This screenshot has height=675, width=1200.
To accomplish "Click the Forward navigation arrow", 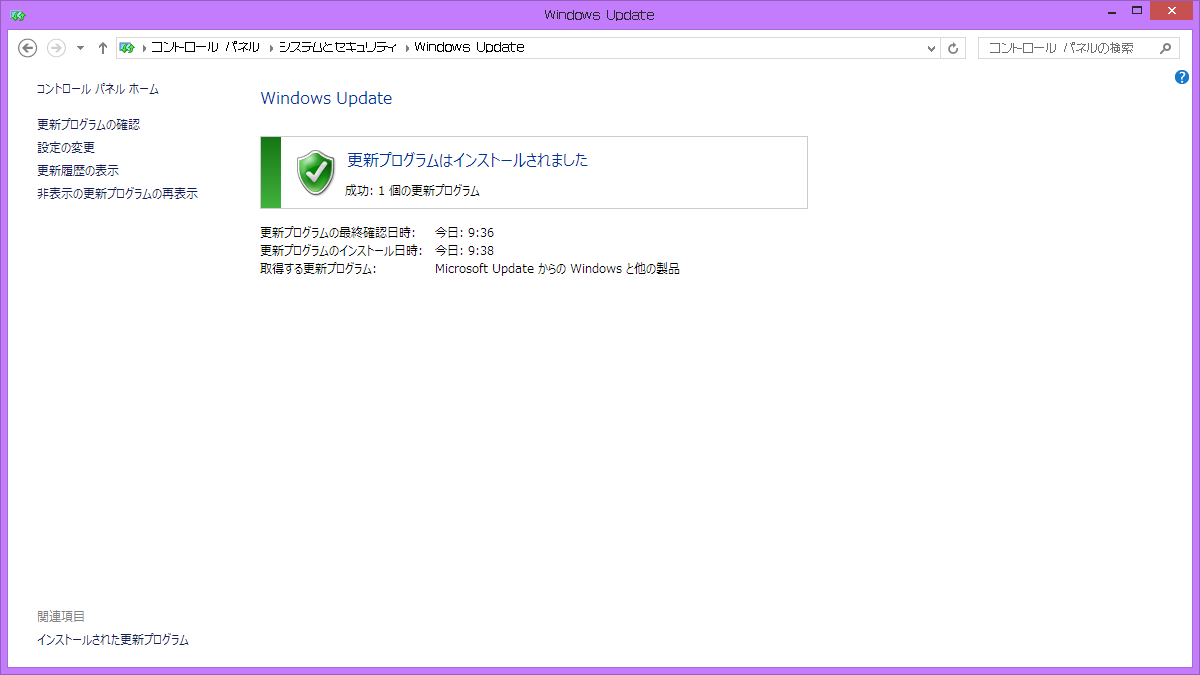I will click(x=56, y=47).
